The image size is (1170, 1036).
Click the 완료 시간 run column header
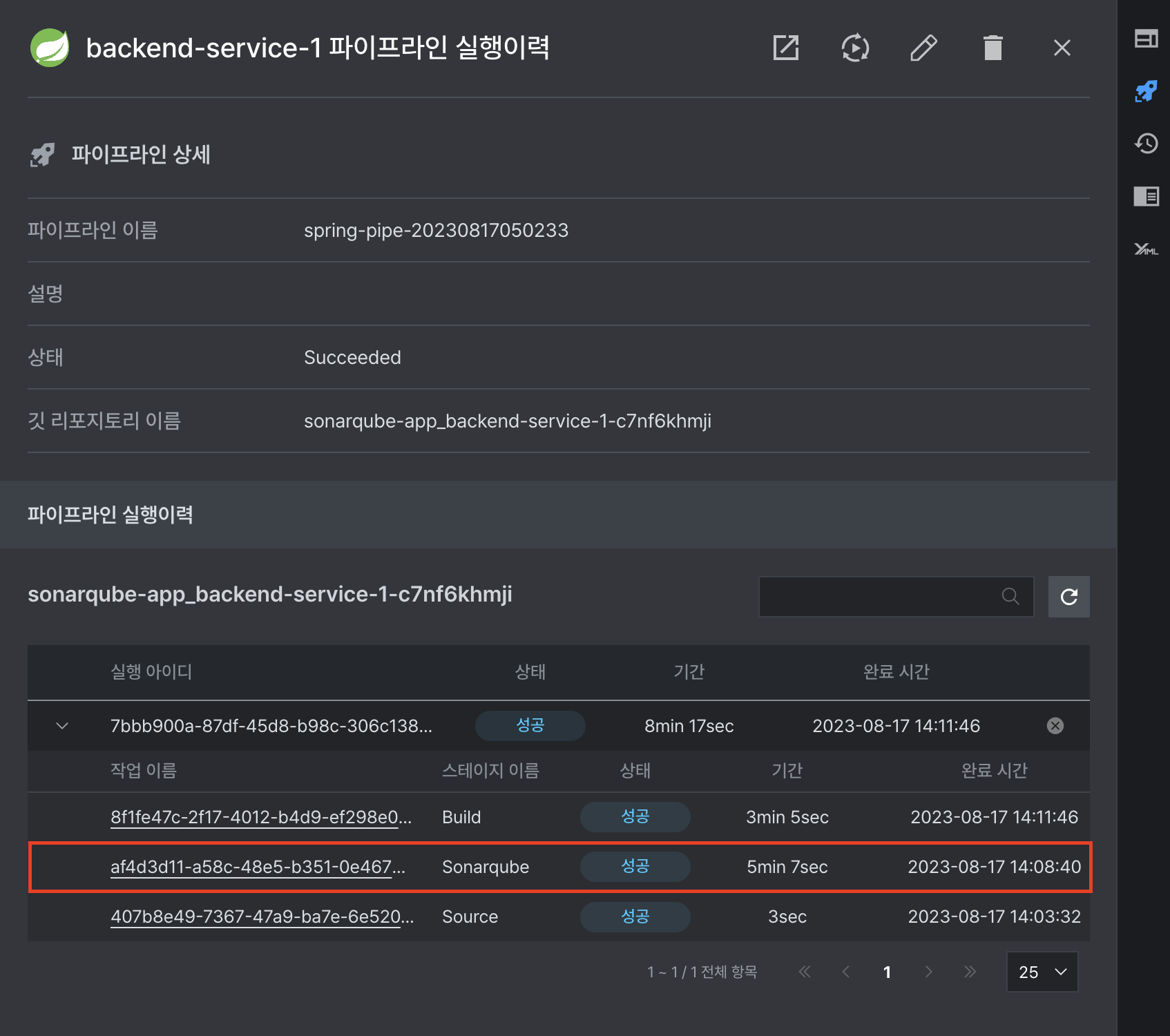point(896,671)
